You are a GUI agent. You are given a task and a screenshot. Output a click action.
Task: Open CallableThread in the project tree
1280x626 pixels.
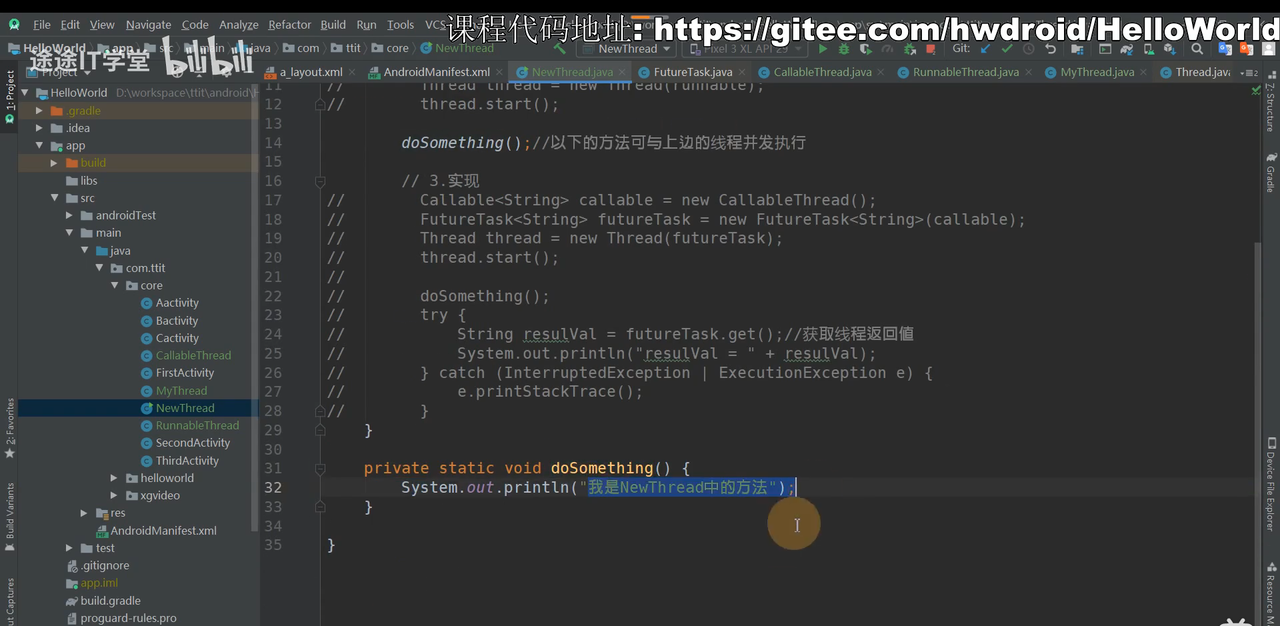pyautogui.click(x=192, y=355)
